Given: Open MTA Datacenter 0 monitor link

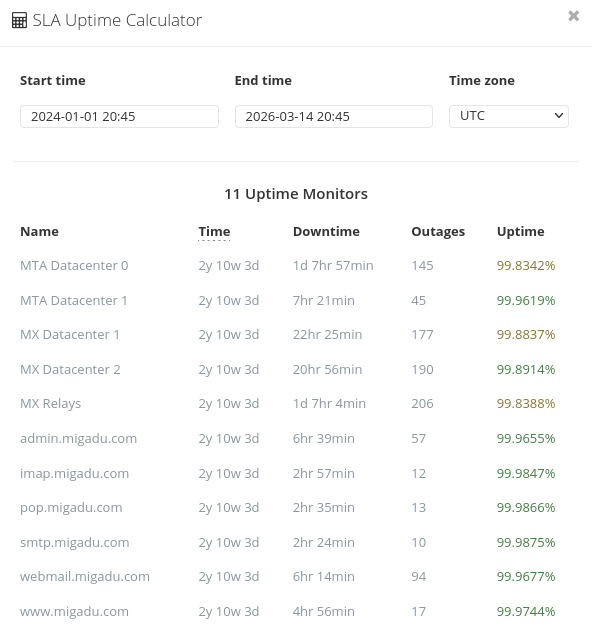Looking at the screenshot, I should click(x=74, y=266).
